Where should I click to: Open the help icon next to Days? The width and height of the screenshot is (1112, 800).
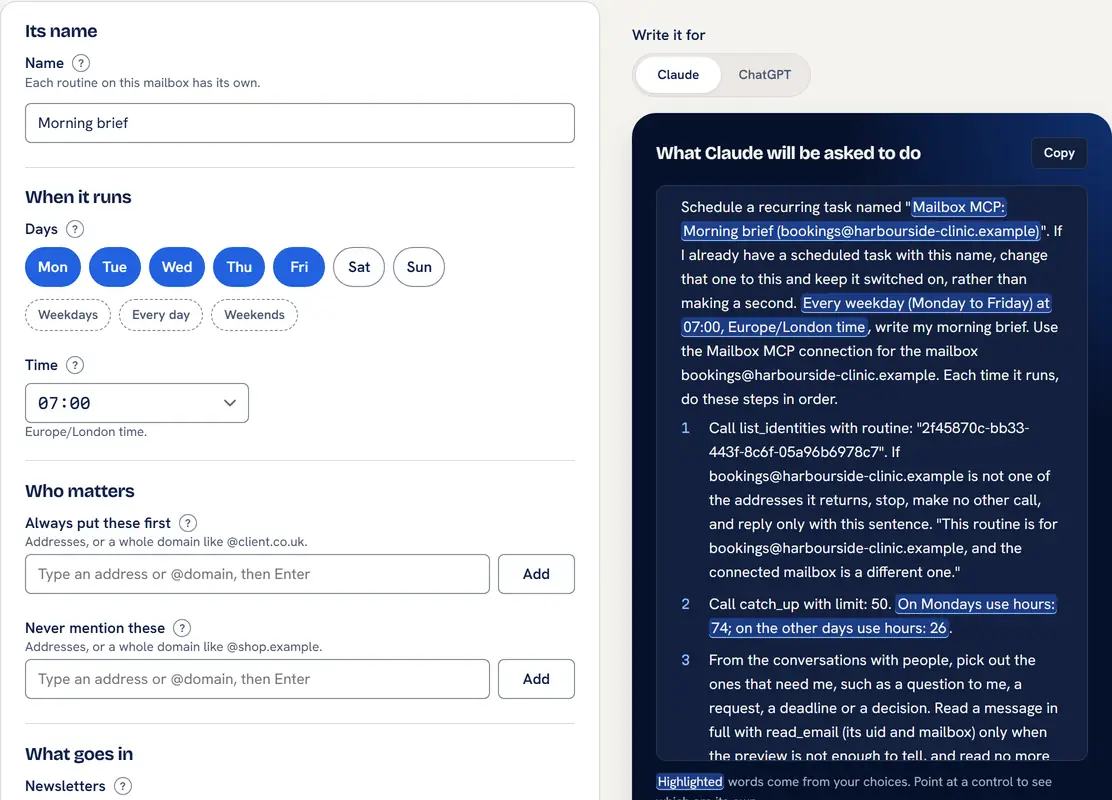[x=74, y=229]
